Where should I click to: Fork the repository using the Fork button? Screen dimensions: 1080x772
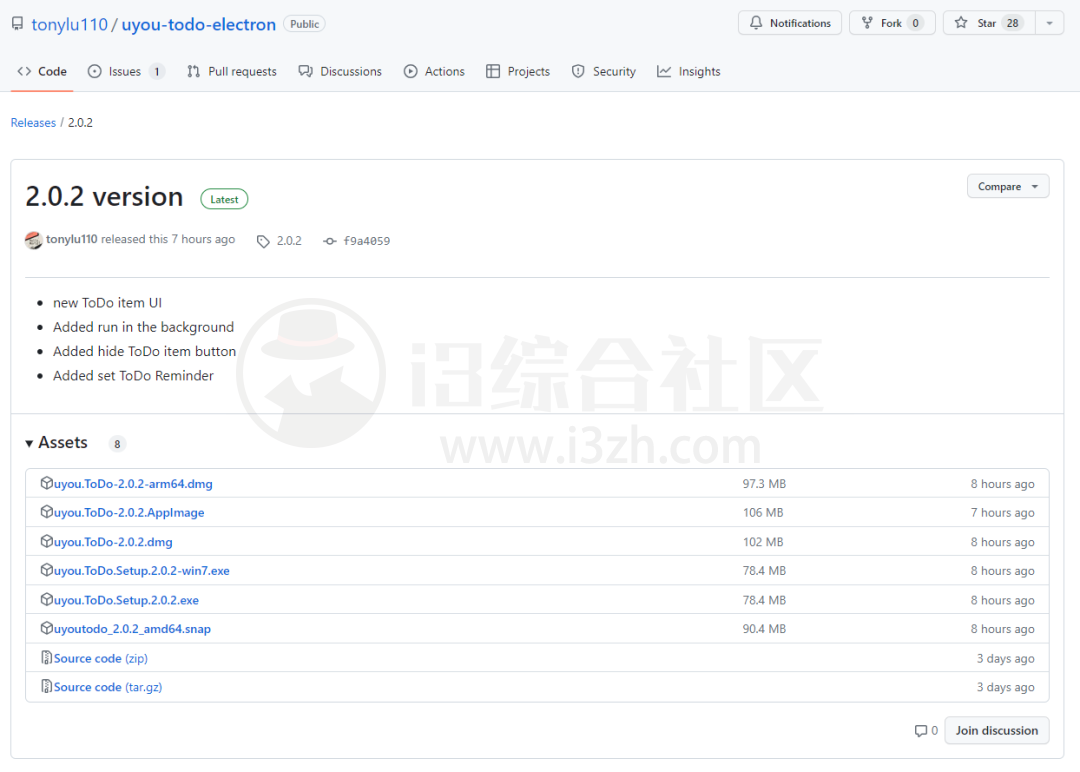tap(891, 23)
